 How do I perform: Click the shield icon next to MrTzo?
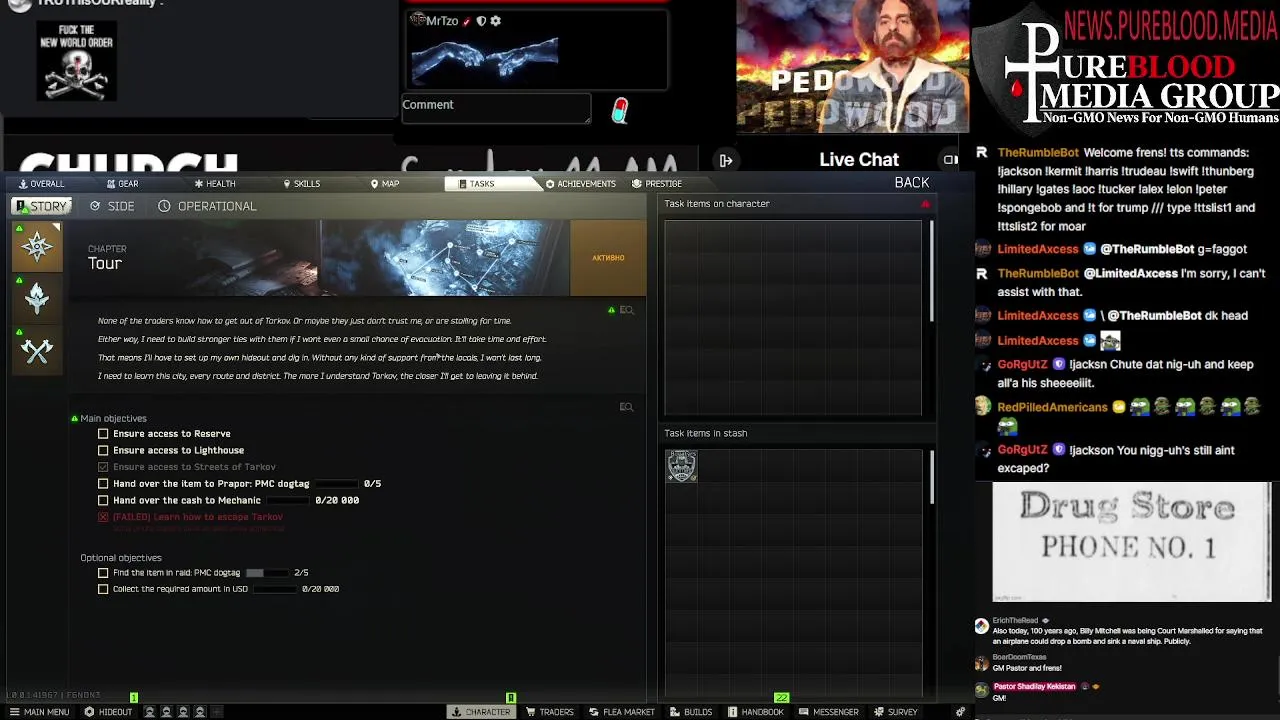point(481,21)
